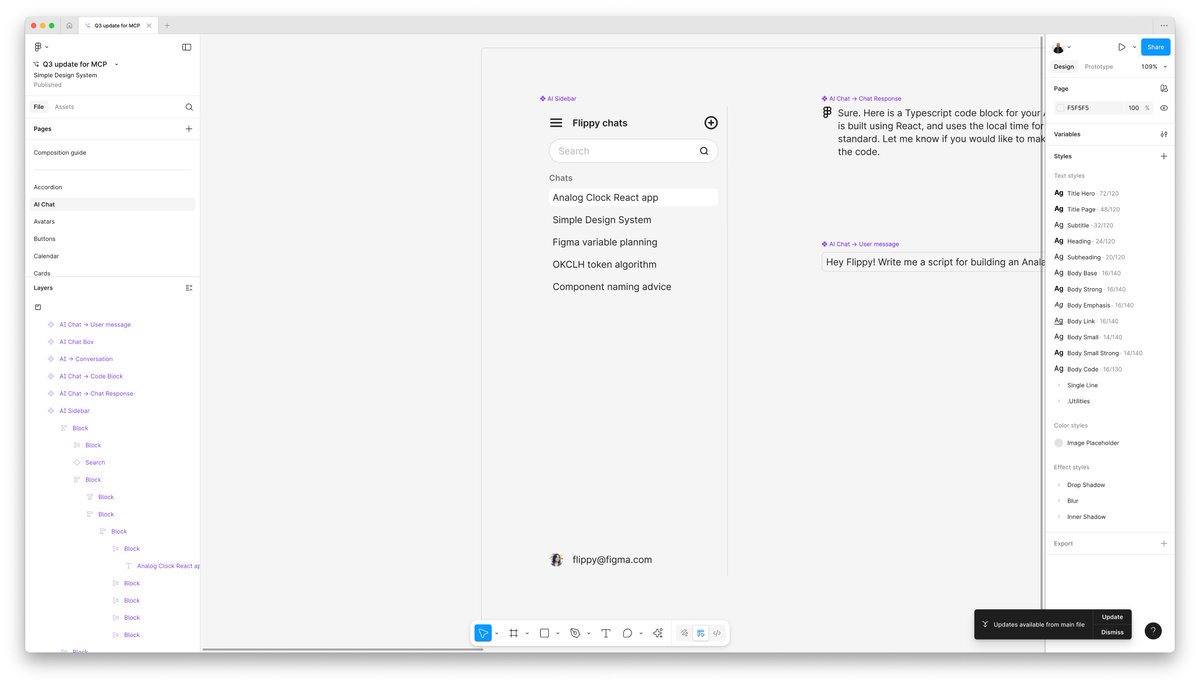
Task: Select Image Placeholder color style
Action: pos(1087,443)
